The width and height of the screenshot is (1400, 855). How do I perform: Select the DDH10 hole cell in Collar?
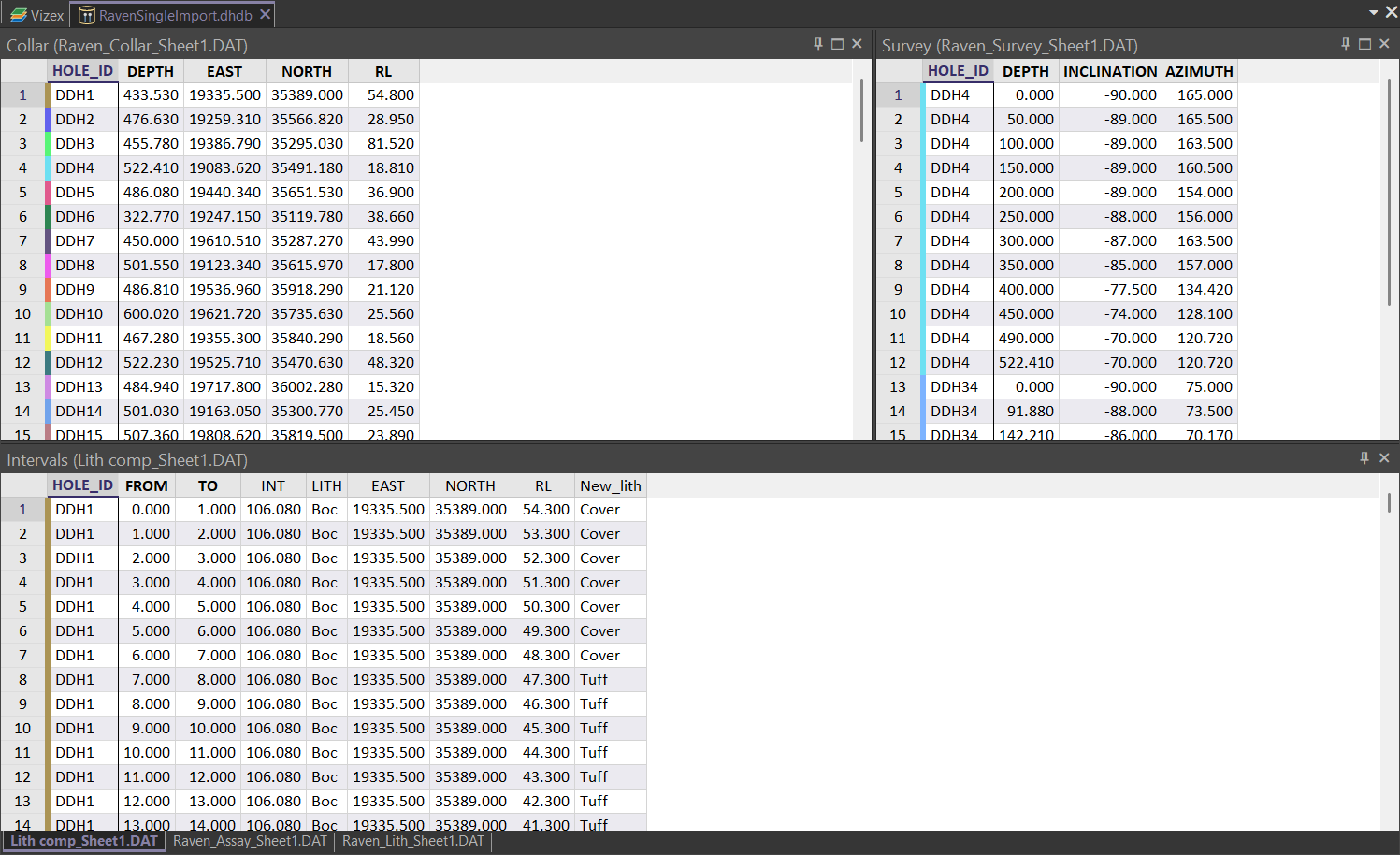(79, 313)
